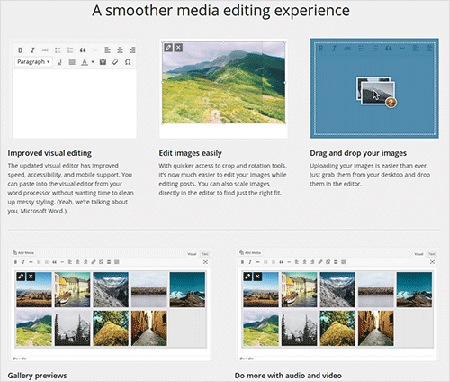Click the justify text icon beside the underline icon
This screenshot has height=382, width=450.
click(x=72, y=62)
